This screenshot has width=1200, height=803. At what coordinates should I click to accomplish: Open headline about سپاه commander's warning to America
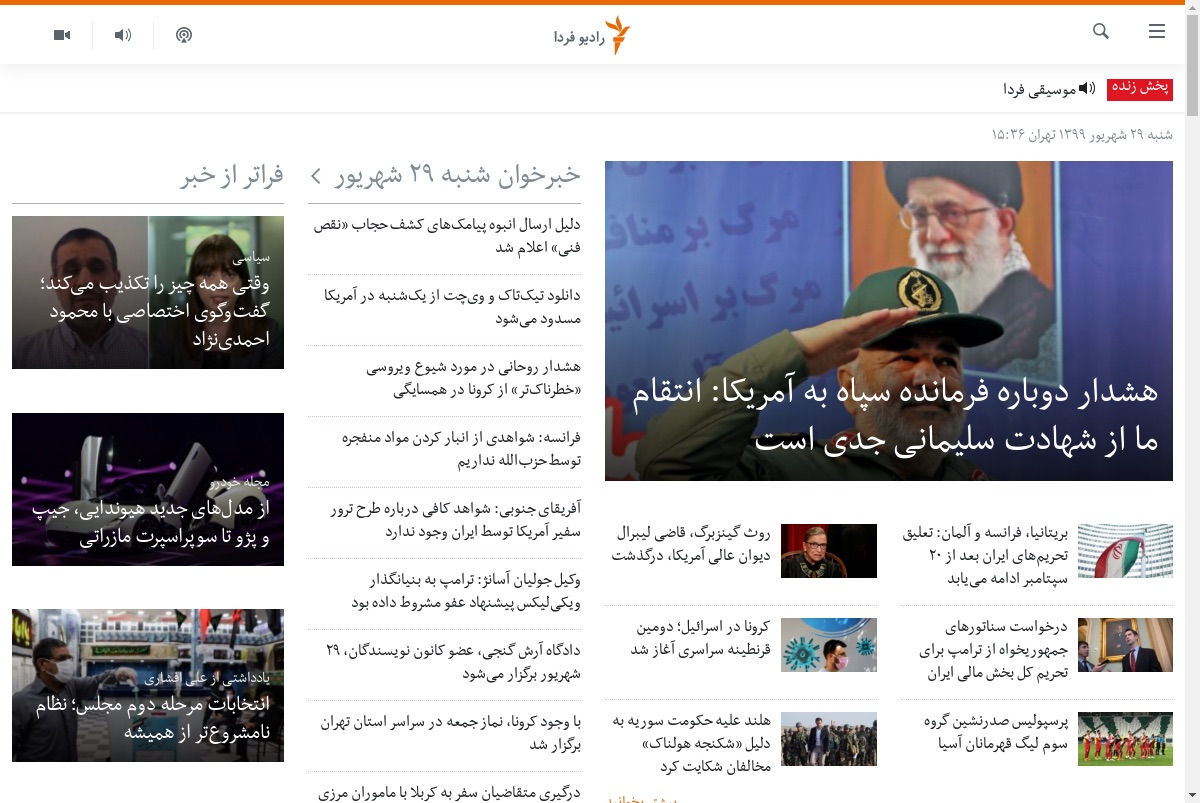tap(895, 415)
